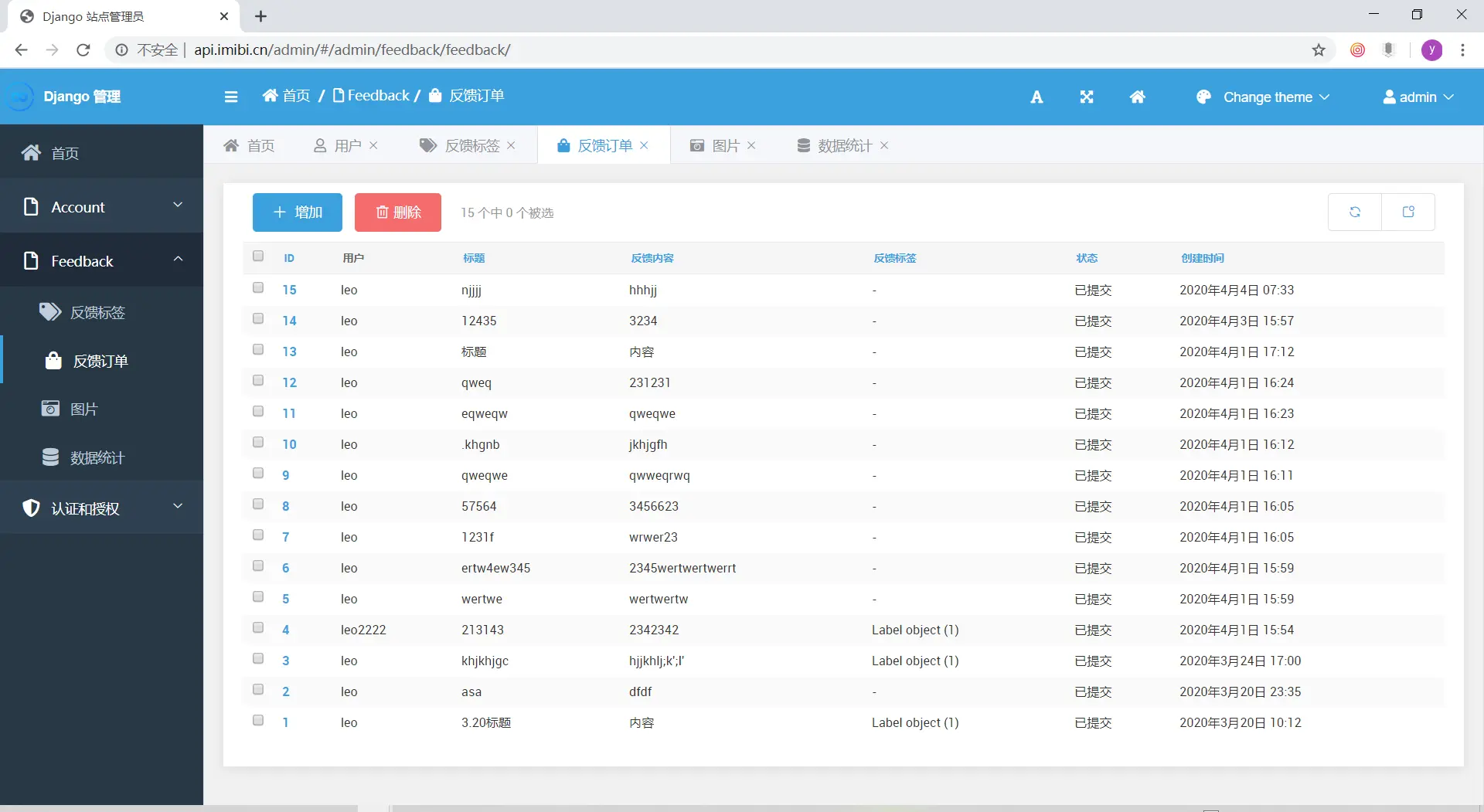
Task: Check the box for row ID 1
Action: tap(258, 721)
